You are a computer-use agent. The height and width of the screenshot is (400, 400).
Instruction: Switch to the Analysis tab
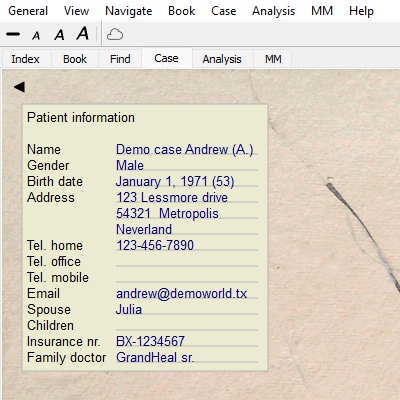[222, 59]
